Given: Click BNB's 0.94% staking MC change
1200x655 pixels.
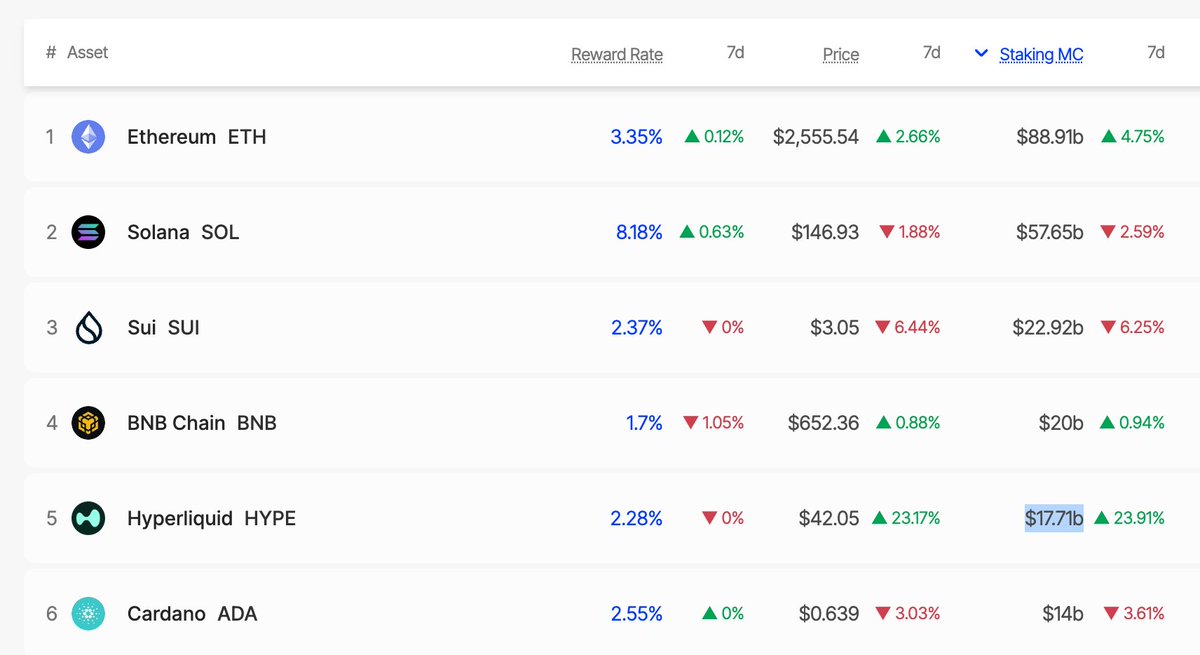Looking at the screenshot, I should (x=1133, y=423).
